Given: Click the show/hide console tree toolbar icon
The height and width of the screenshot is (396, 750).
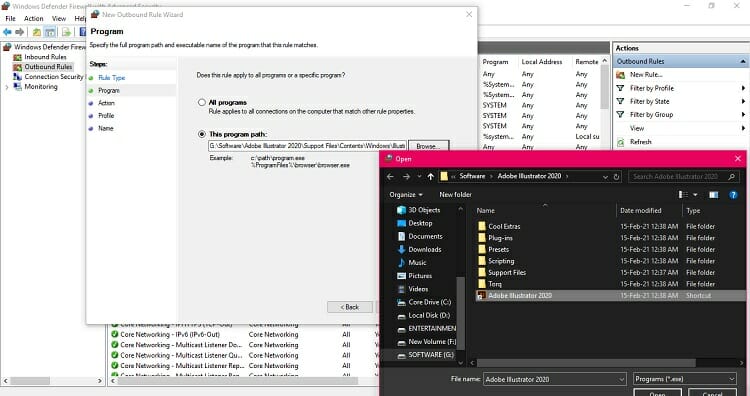Looking at the screenshot, I should pos(50,32).
